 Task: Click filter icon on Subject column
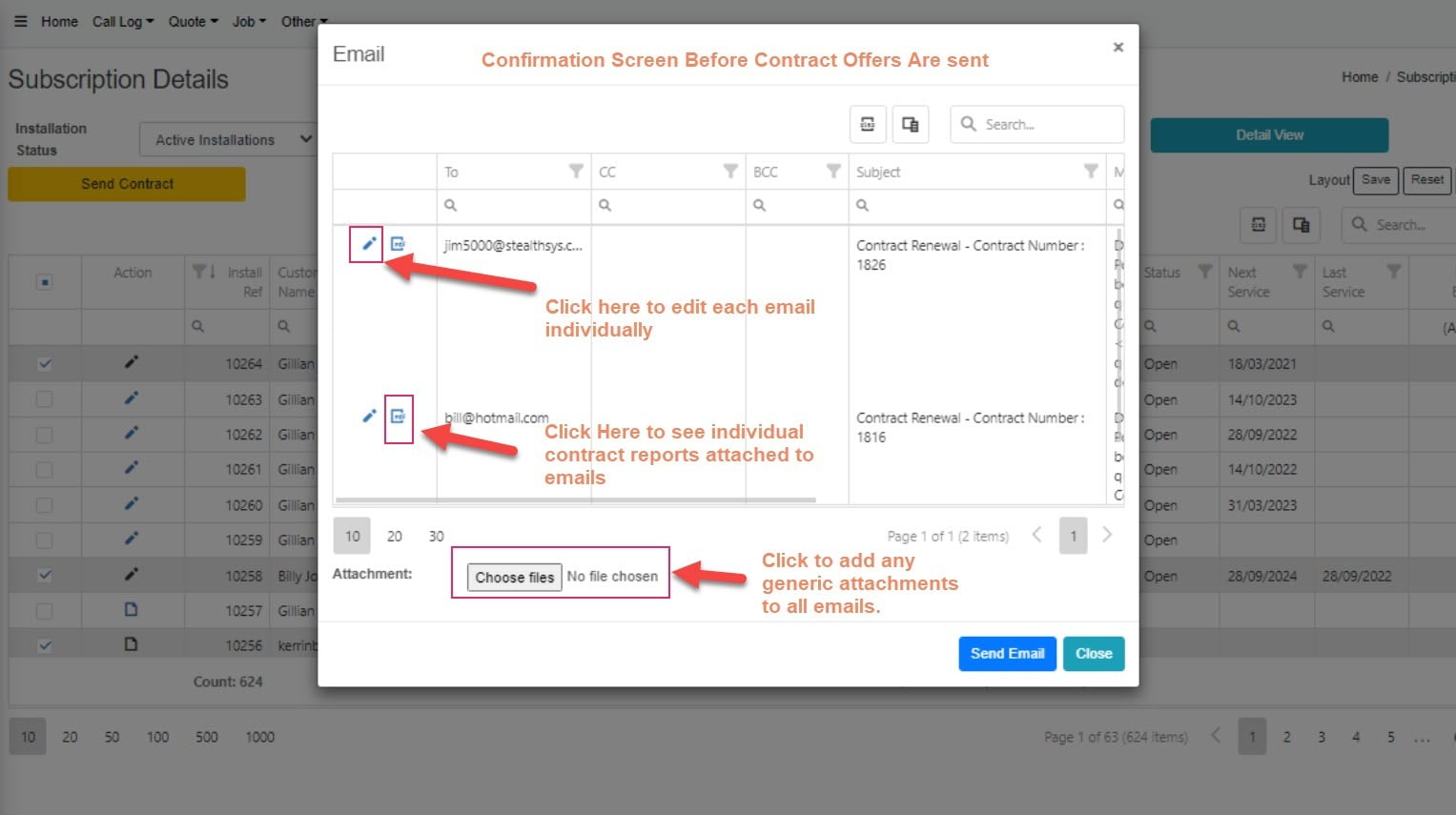click(1091, 172)
